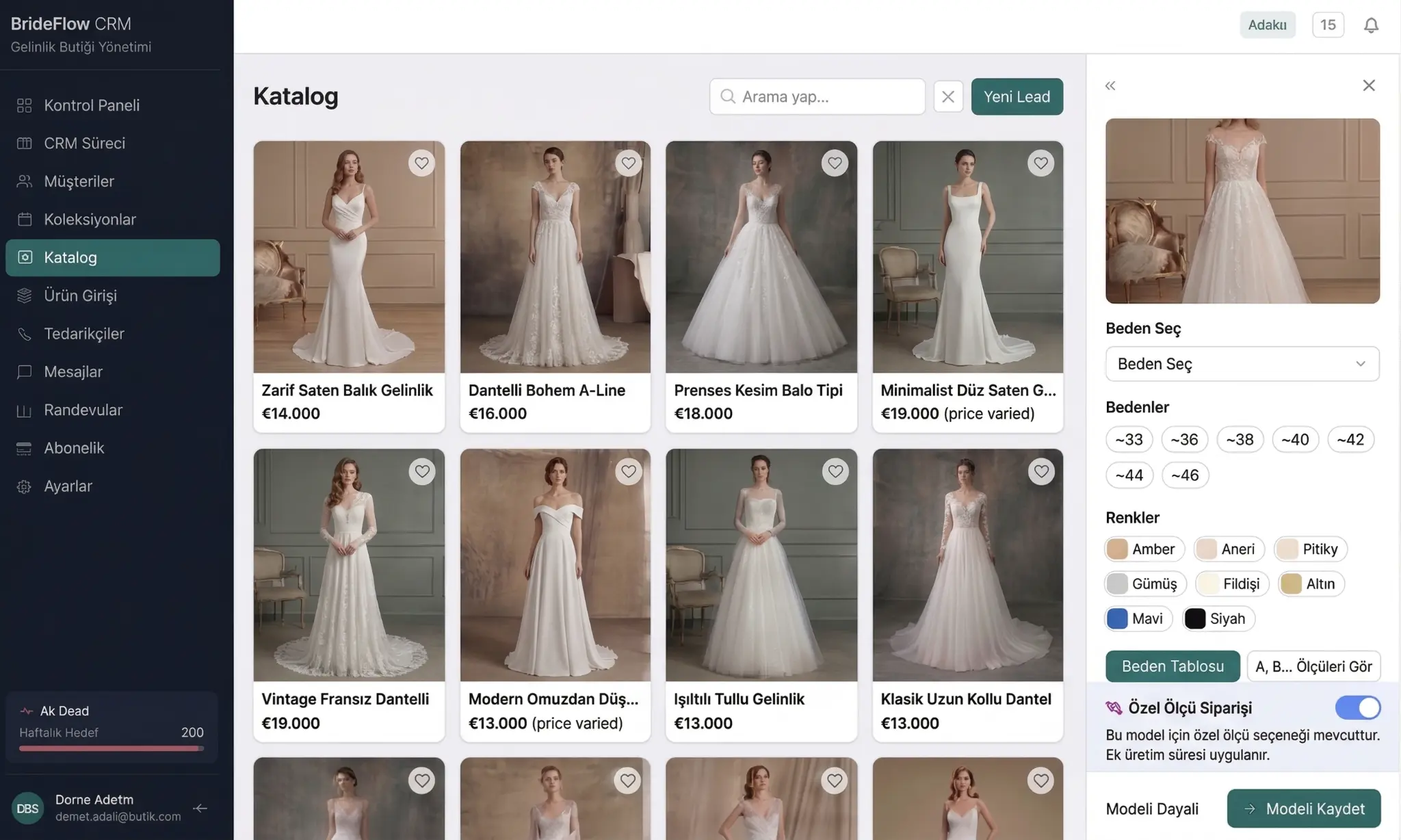
Task: Open the Adaku user menu
Action: tap(1268, 25)
